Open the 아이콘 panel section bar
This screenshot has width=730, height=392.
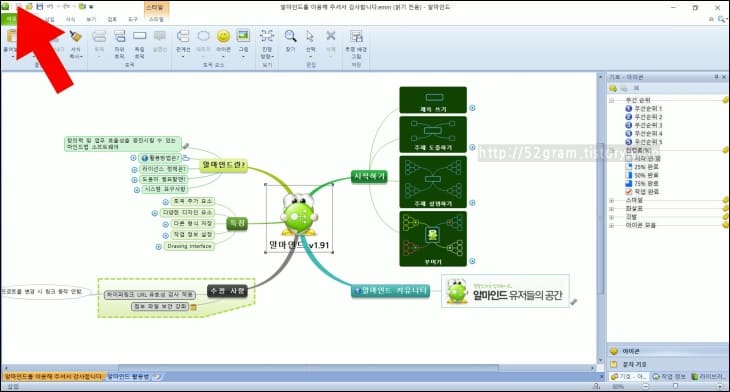(x=667, y=351)
